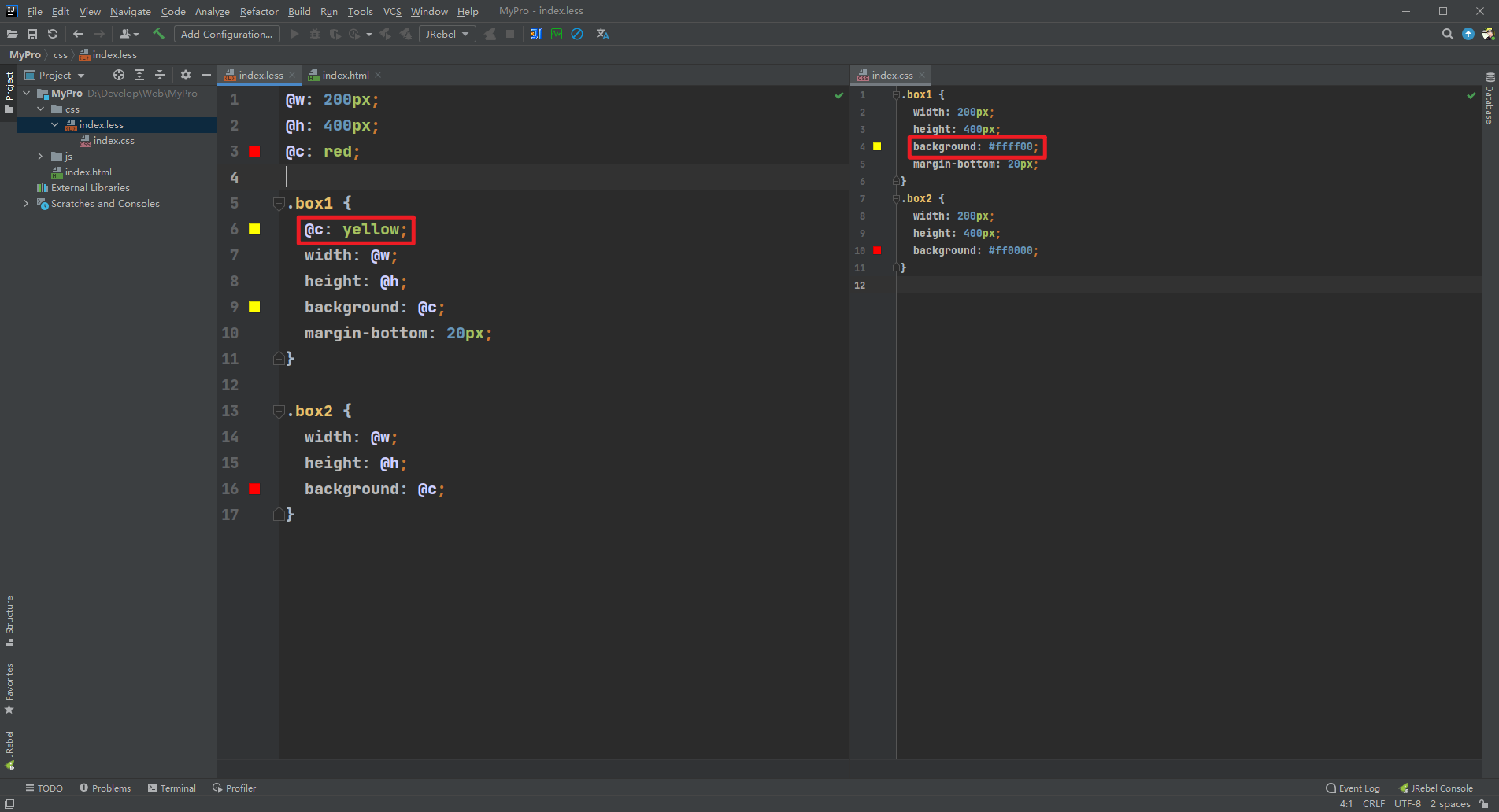Click the Run with Coverage icon
Viewport: 1499px width, 812px height.
(335, 34)
